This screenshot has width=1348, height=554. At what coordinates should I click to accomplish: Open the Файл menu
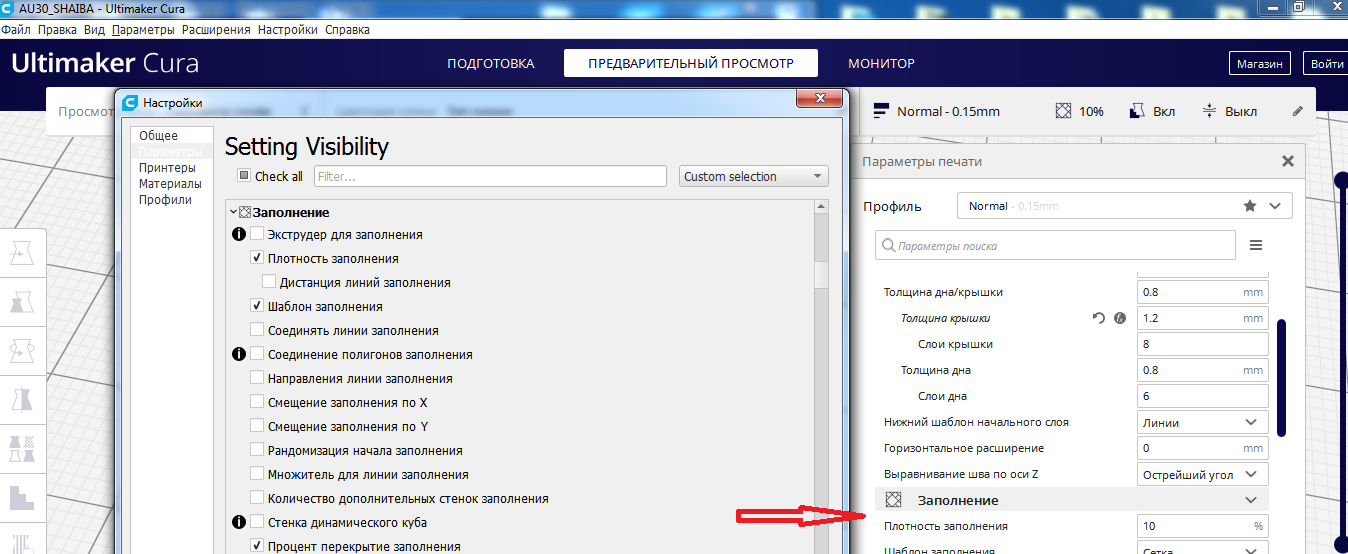[16, 30]
